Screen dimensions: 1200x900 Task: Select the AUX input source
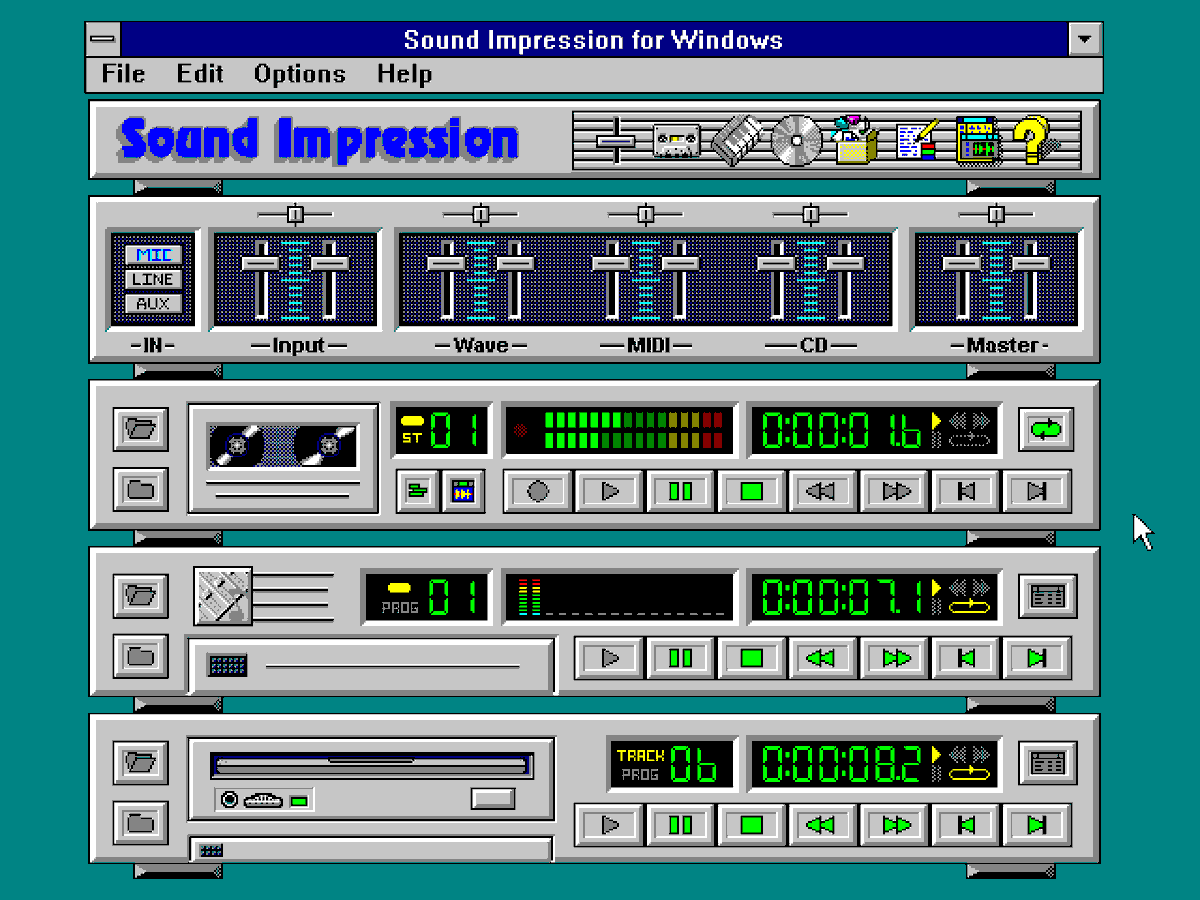(154, 304)
